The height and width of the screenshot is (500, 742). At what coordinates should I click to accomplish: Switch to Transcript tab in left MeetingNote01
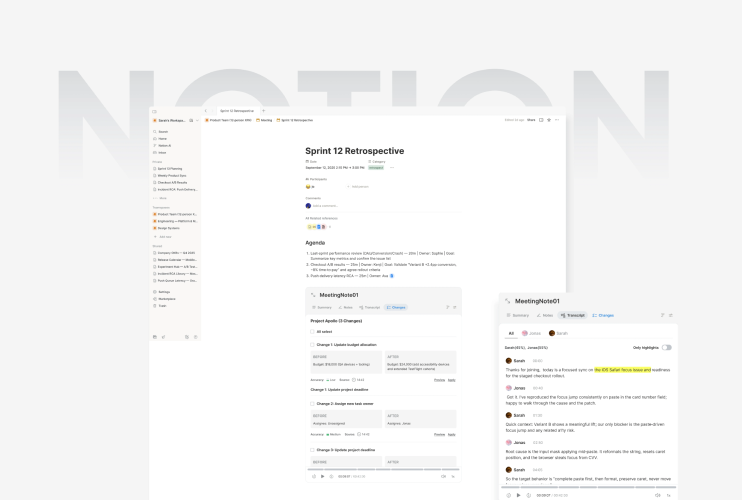(370, 307)
